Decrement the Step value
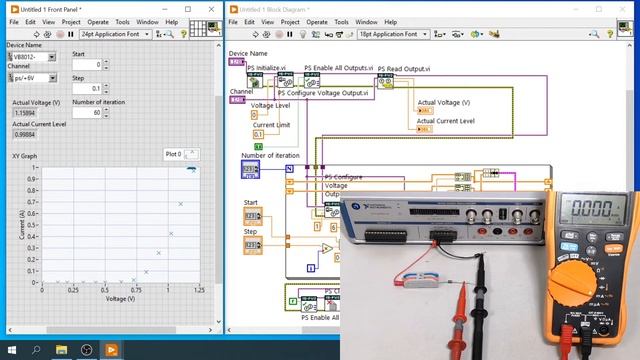 [x=106, y=91]
